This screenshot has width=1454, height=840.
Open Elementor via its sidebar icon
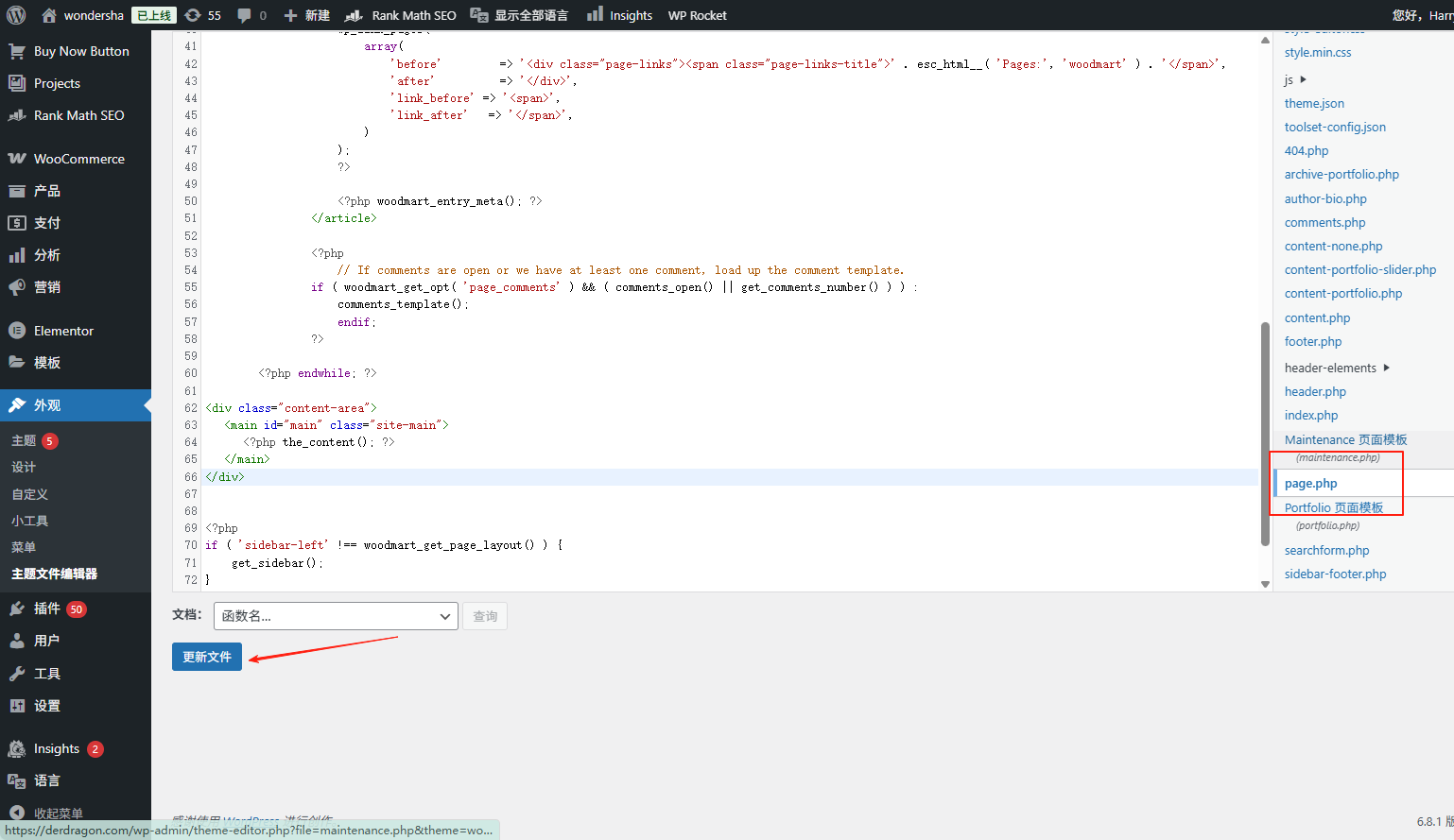[x=17, y=331]
